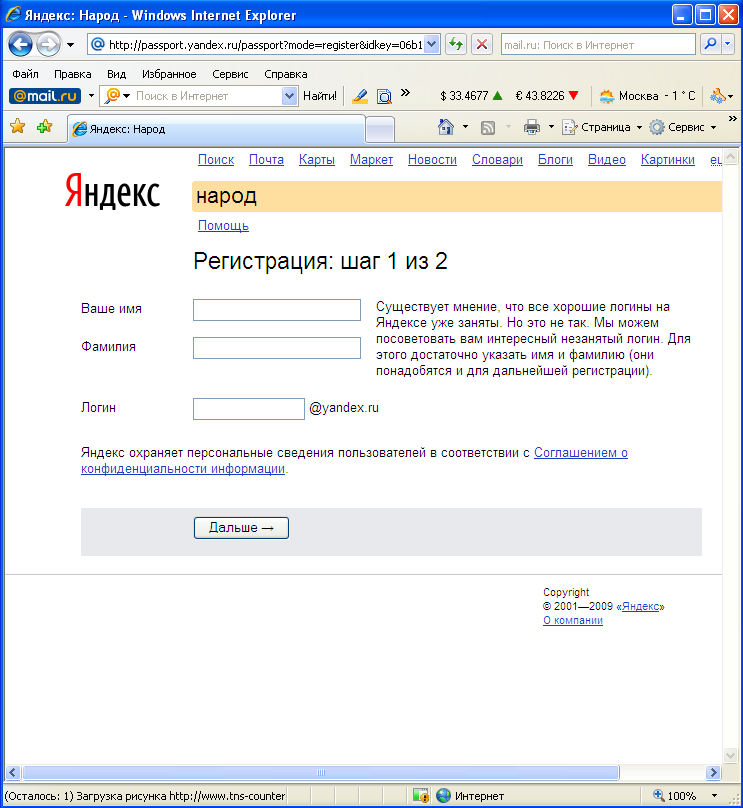The width and height of the screenshot is (743, 808).
Task: Open the Вид menu
Action: [x=116, y=74]
